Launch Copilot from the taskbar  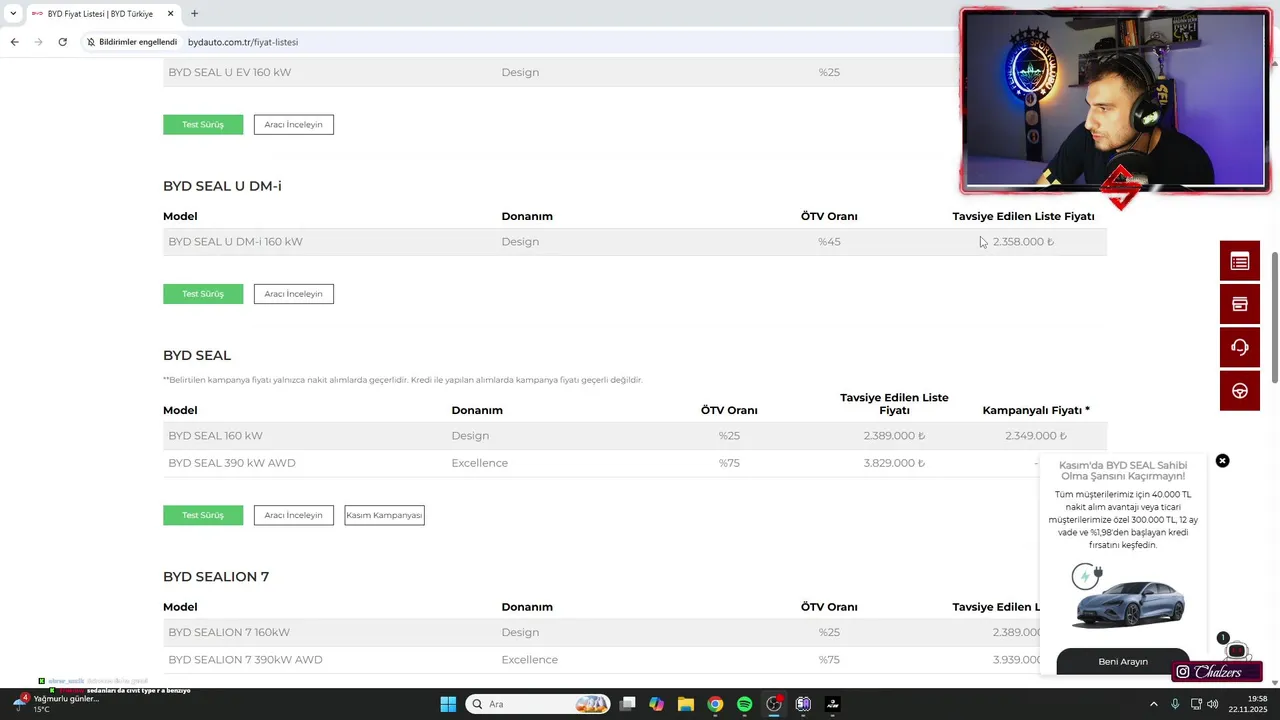656,704
